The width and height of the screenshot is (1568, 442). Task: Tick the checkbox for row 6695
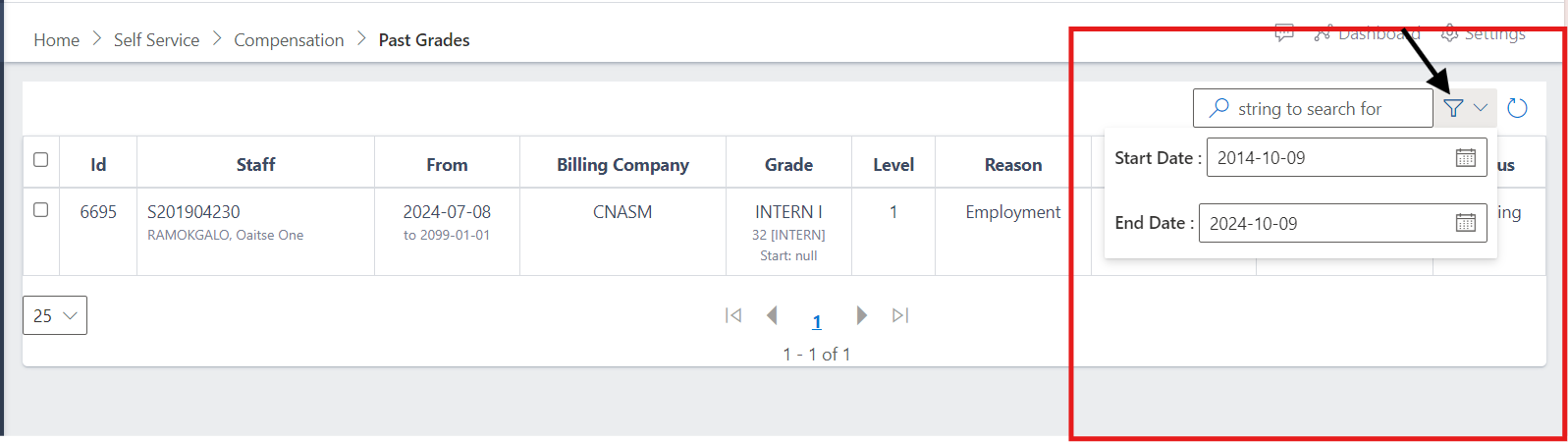(x=40, y=209)
